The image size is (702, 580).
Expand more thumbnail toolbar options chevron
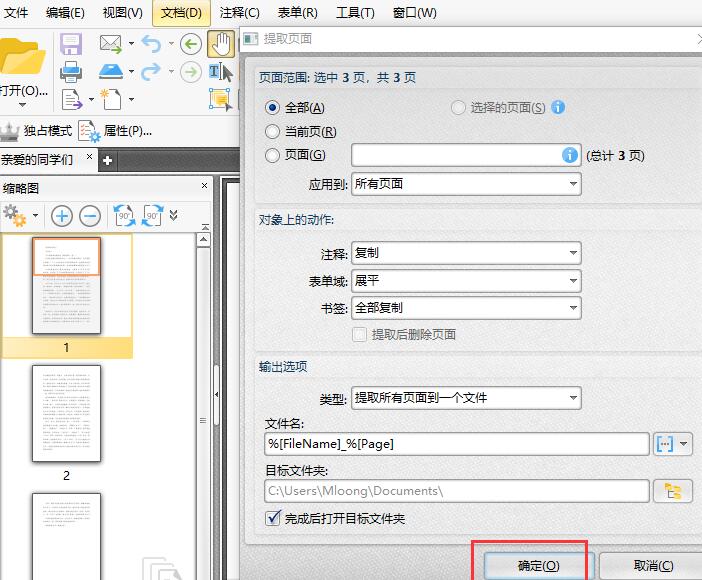point(174,216)
